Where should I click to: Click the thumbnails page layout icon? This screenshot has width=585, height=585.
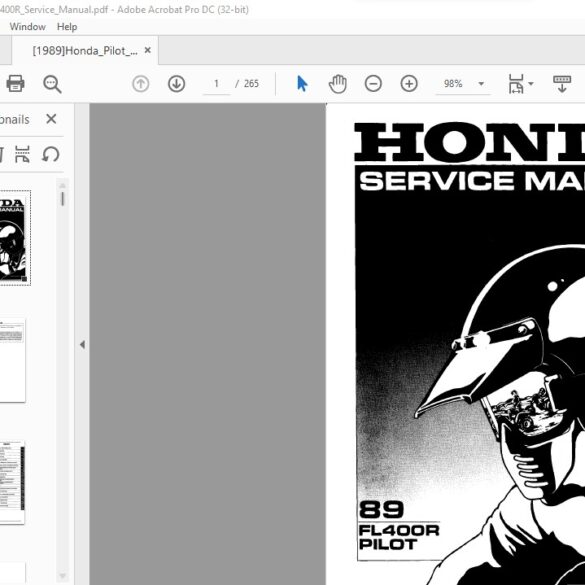[22, 154]
